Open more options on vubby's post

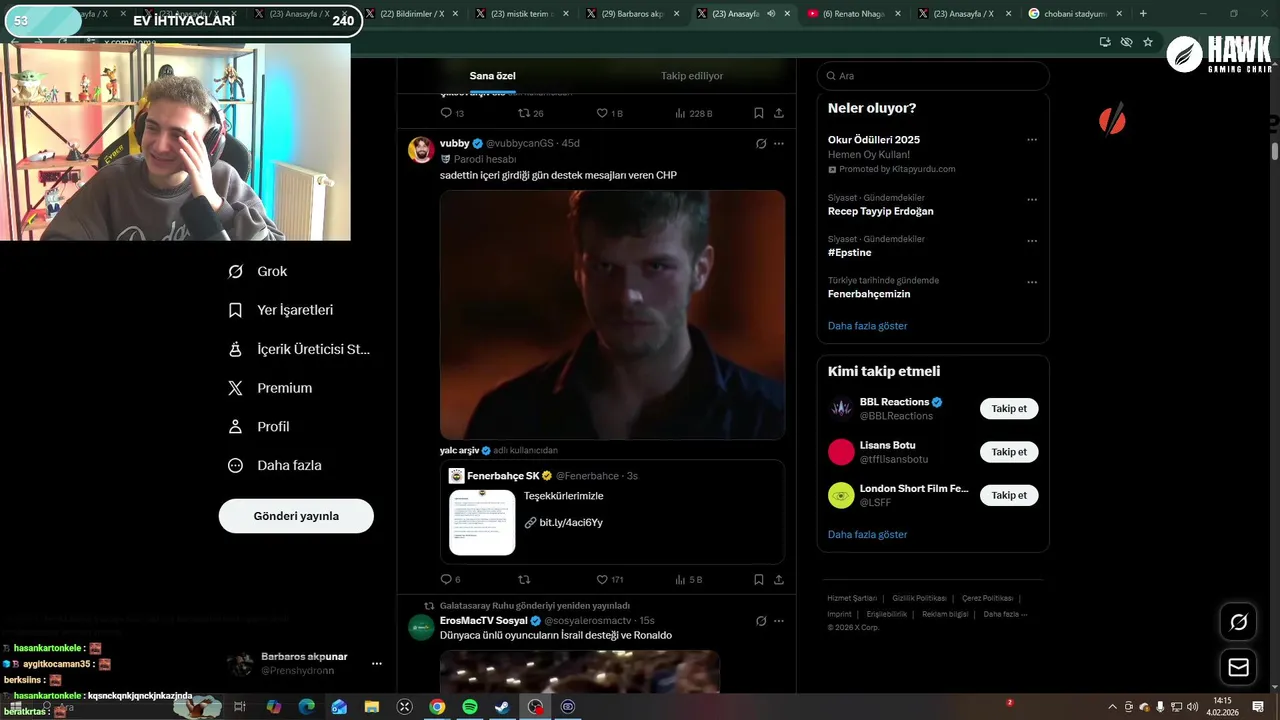click(x=779, y=143)
